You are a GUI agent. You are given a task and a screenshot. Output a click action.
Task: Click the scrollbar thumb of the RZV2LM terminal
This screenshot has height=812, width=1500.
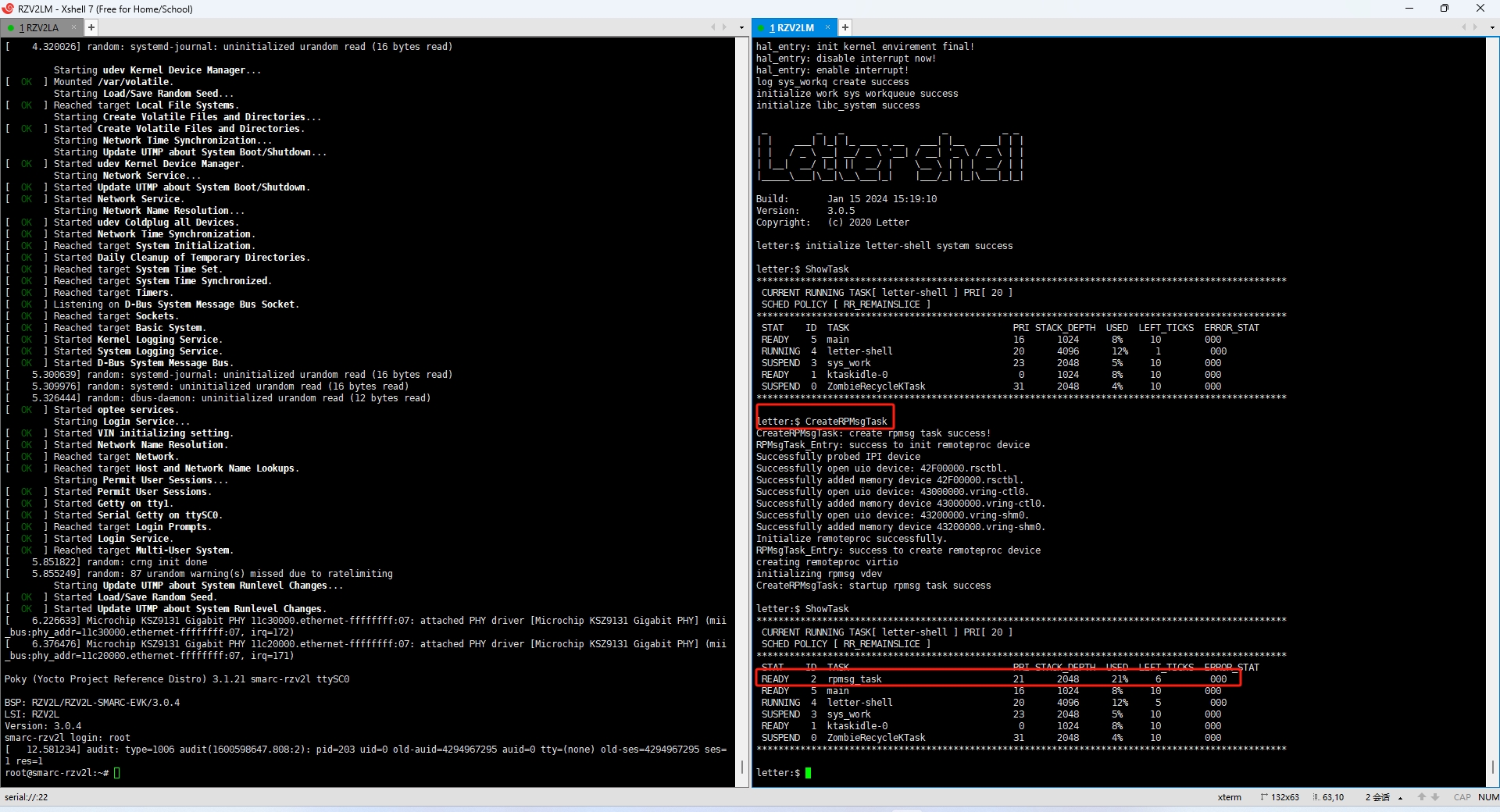(x=1493, y=767)
